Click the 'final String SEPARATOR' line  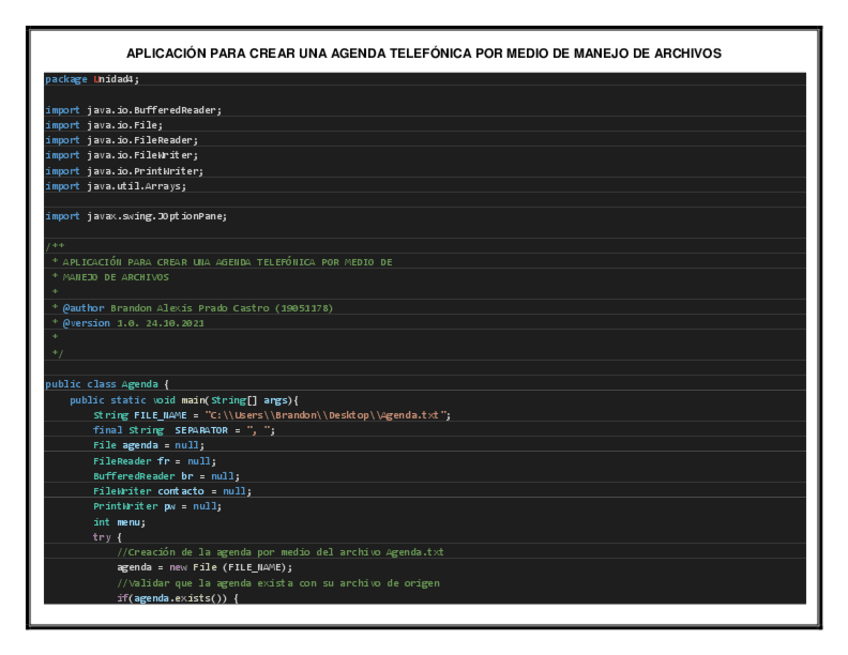click(183, 430)
